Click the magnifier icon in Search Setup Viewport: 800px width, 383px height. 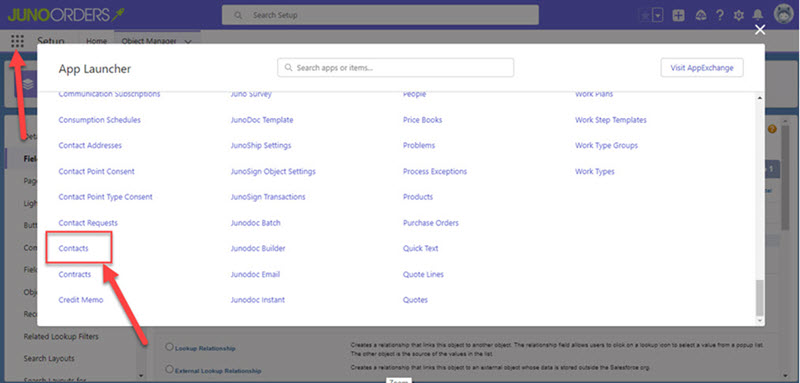[238, 15]
